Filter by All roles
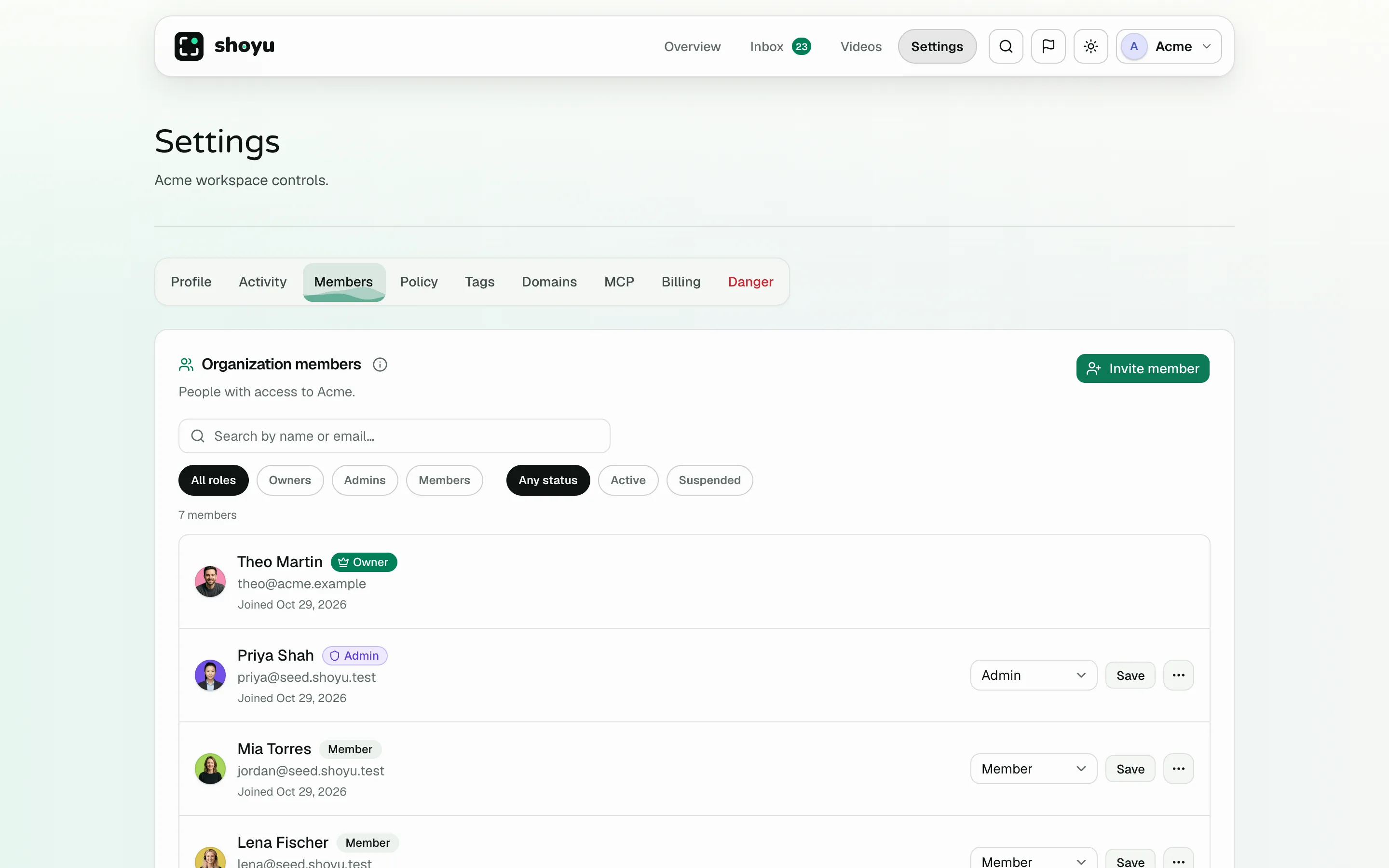The height and width of the screenshot is (868, 1389). click(x=214, y=480)
